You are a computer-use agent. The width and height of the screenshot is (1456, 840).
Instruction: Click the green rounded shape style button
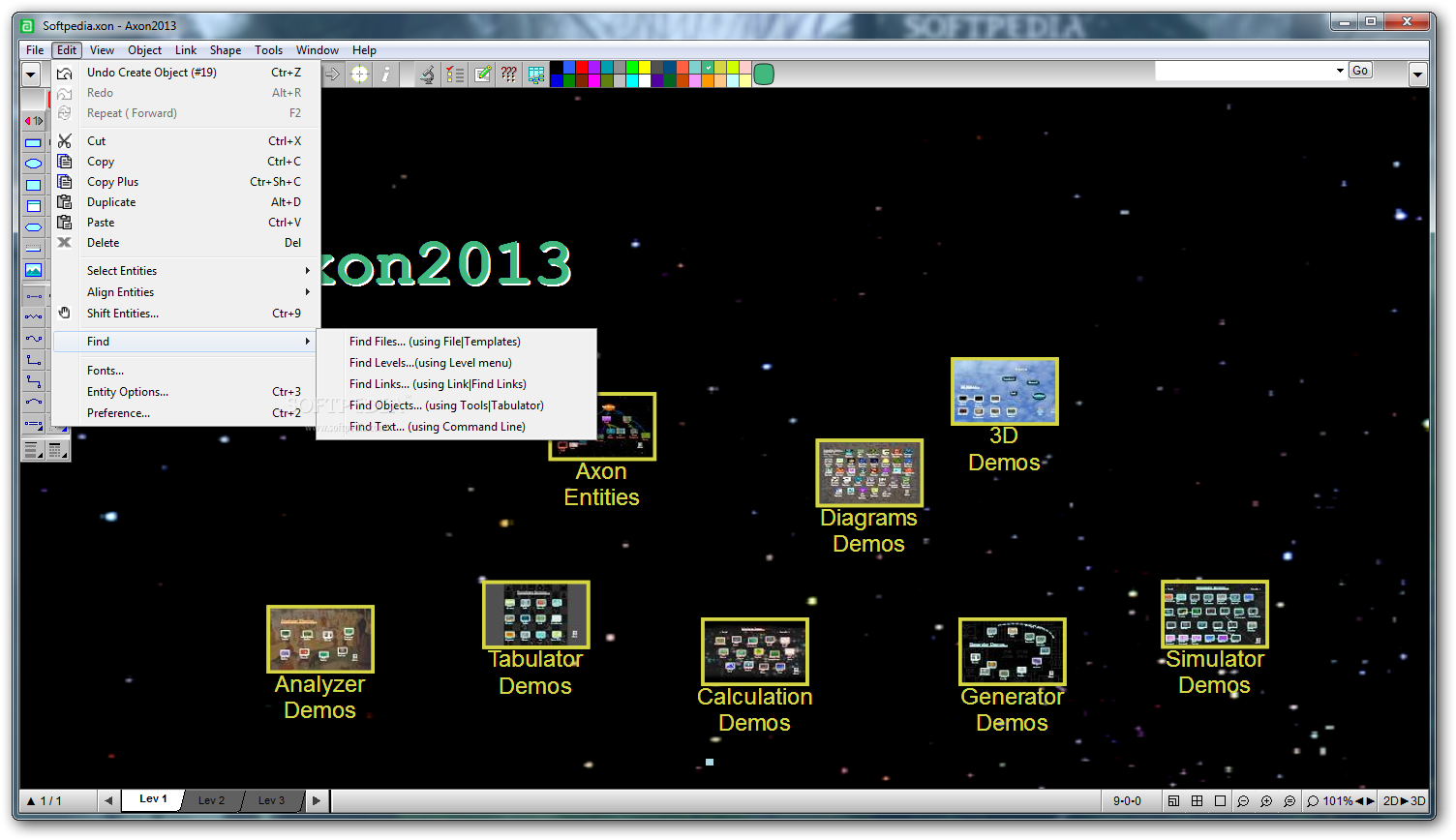(764, 74)
